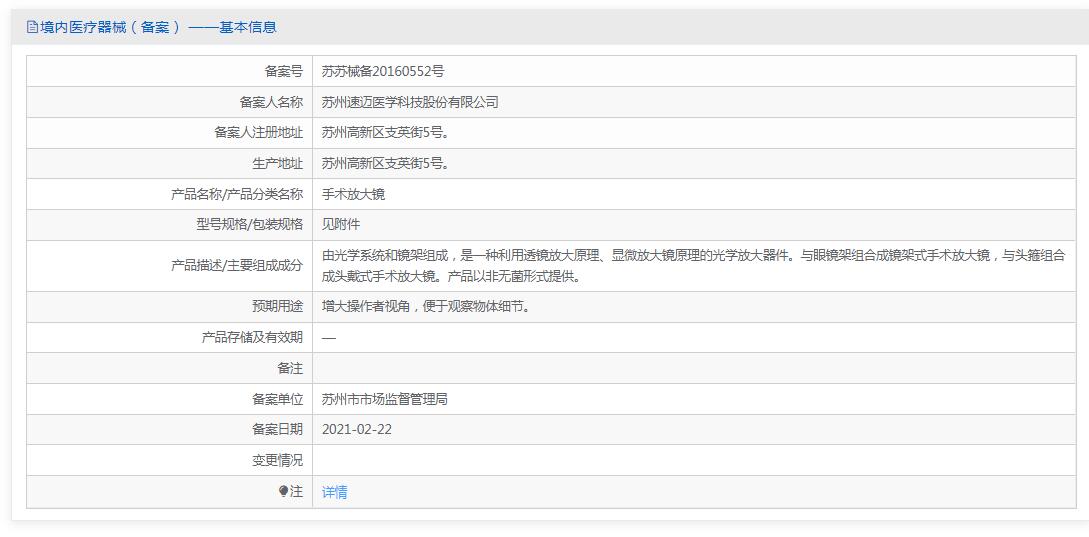
Task: Select filing number 苏苏械备20160552号
Action: [x=383, y=72]
